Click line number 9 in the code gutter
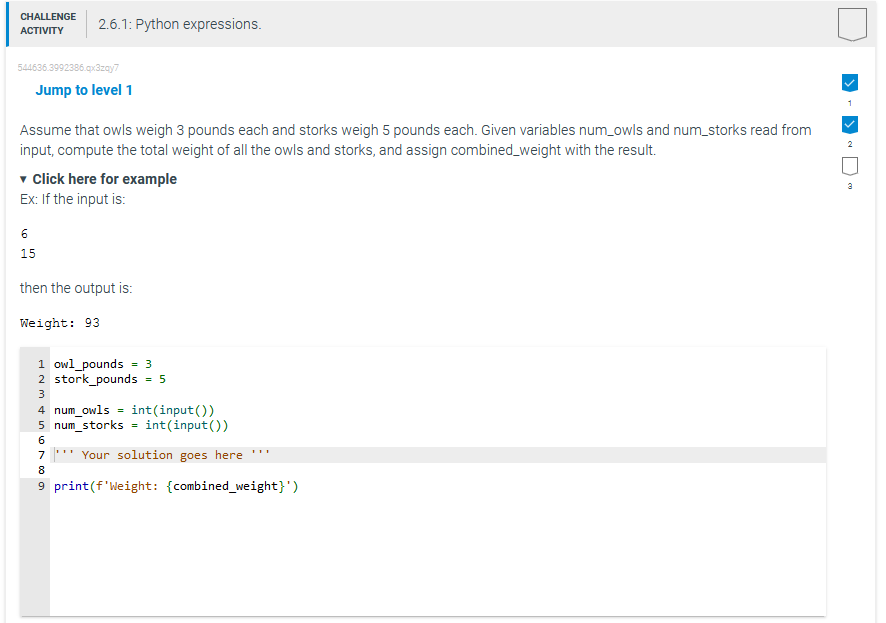The height and width of the screenshot is (623, 886). 40,486
